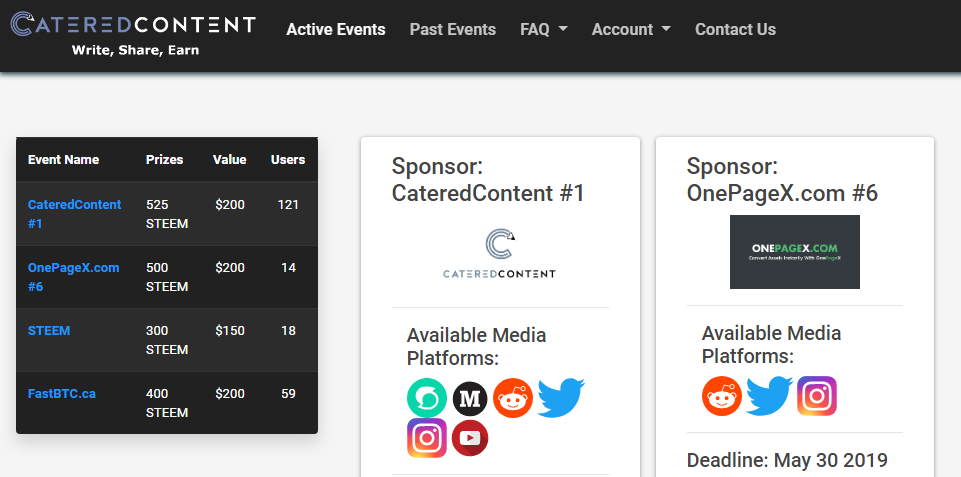The height and width of the screenshot is (477, 961).
Task: Open the STEEM event link in table
Action: point(49,330)
